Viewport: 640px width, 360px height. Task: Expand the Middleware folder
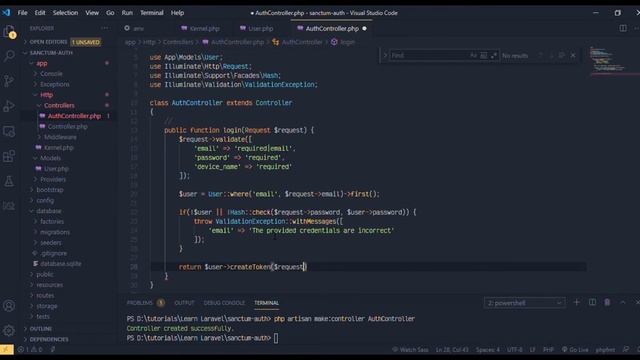click(x=60, y=137)
